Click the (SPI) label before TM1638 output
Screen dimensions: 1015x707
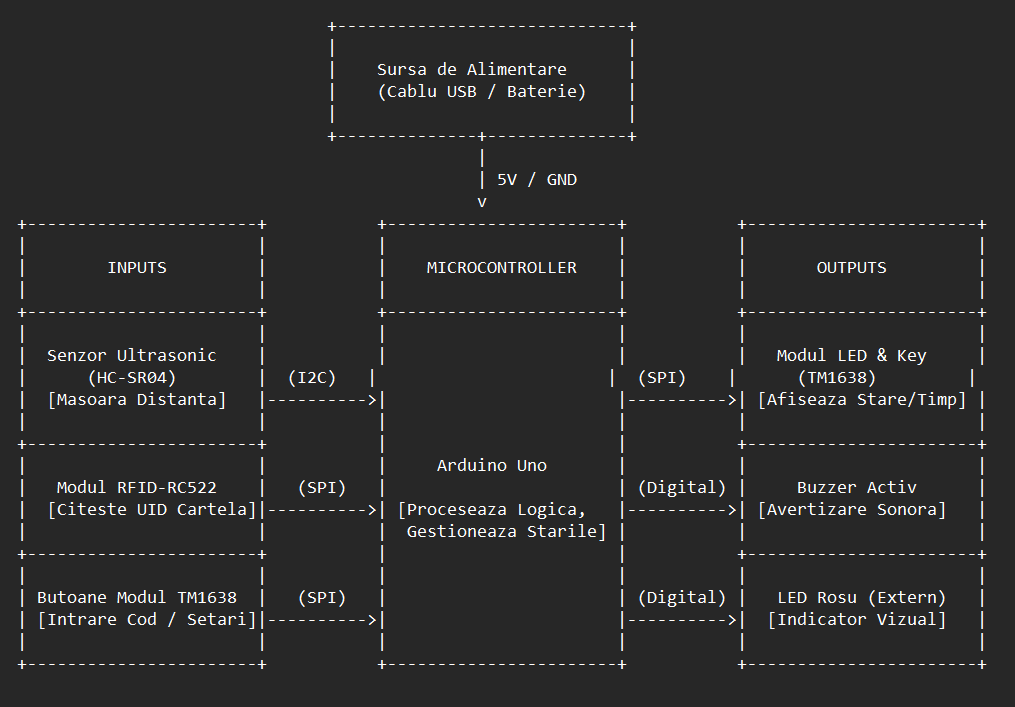662,377
